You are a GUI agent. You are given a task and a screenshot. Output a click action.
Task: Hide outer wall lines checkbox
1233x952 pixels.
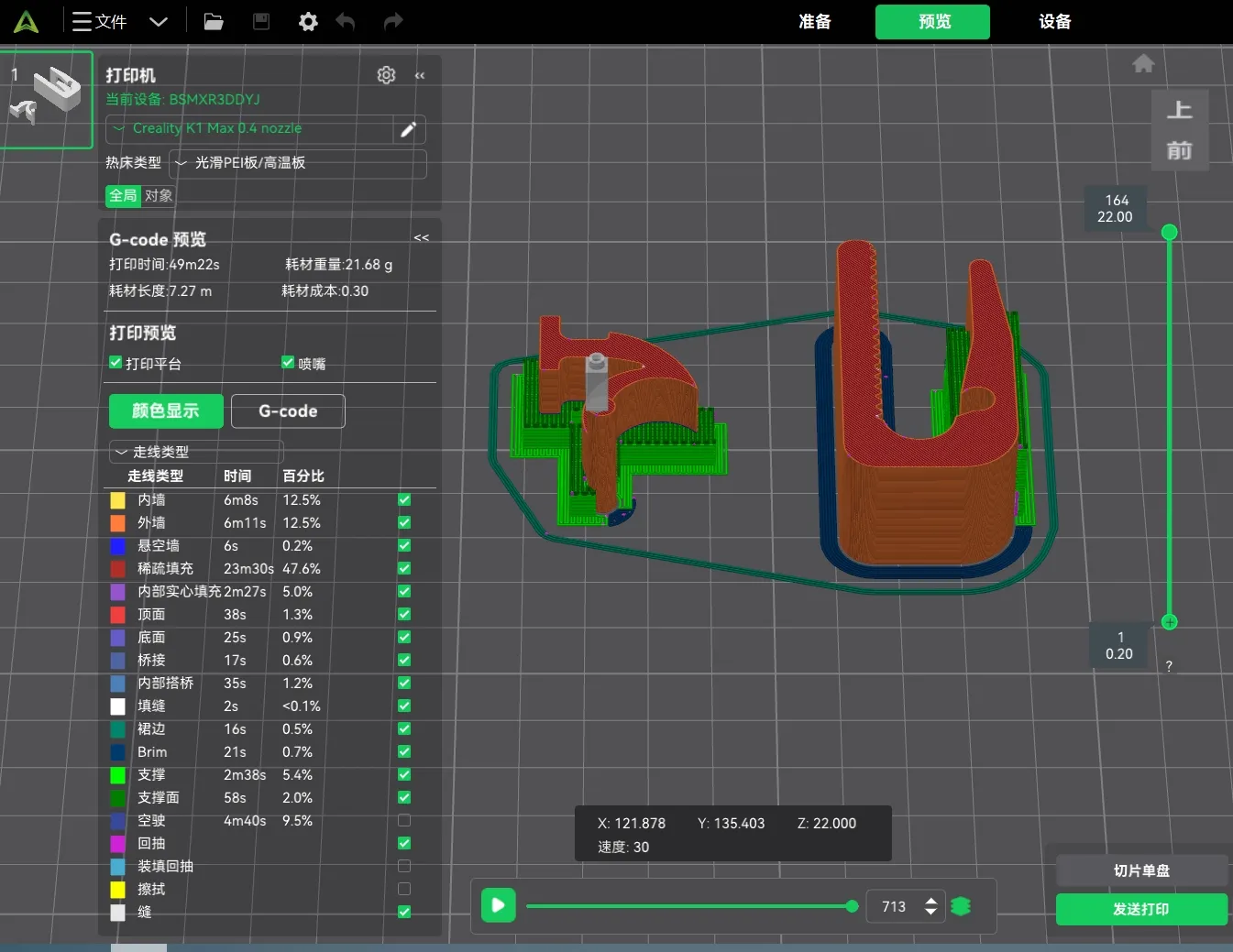tap(404, 523)
